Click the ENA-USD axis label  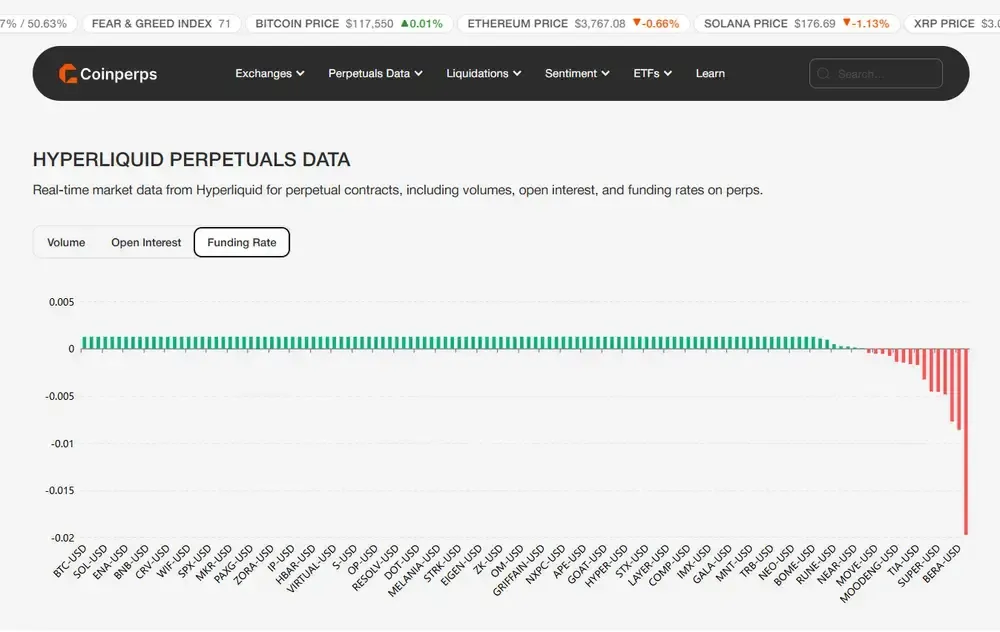pyautogui.click(x=110, y=562)
